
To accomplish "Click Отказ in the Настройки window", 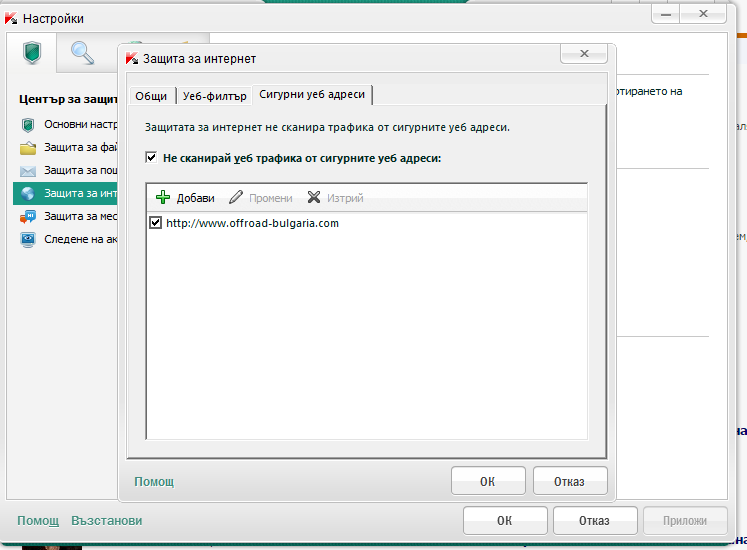I will coord(595,520).
